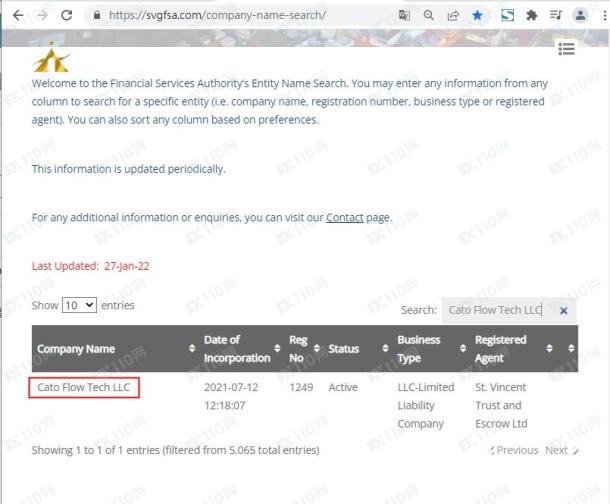Screen dimensions: 610x504
Task: Open the blue S extension icon
Action: click(507, 15)
